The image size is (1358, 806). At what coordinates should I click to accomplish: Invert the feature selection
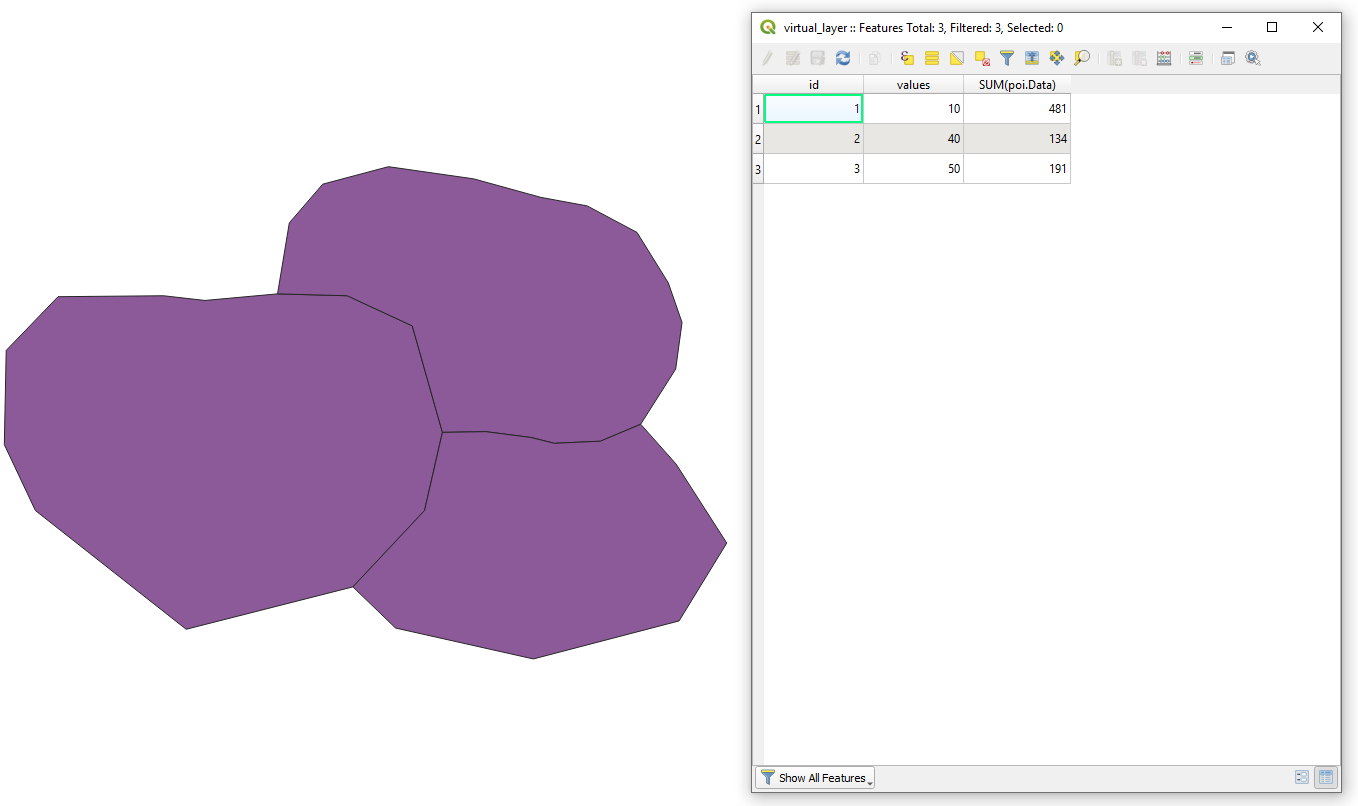[x=957, y=58]
